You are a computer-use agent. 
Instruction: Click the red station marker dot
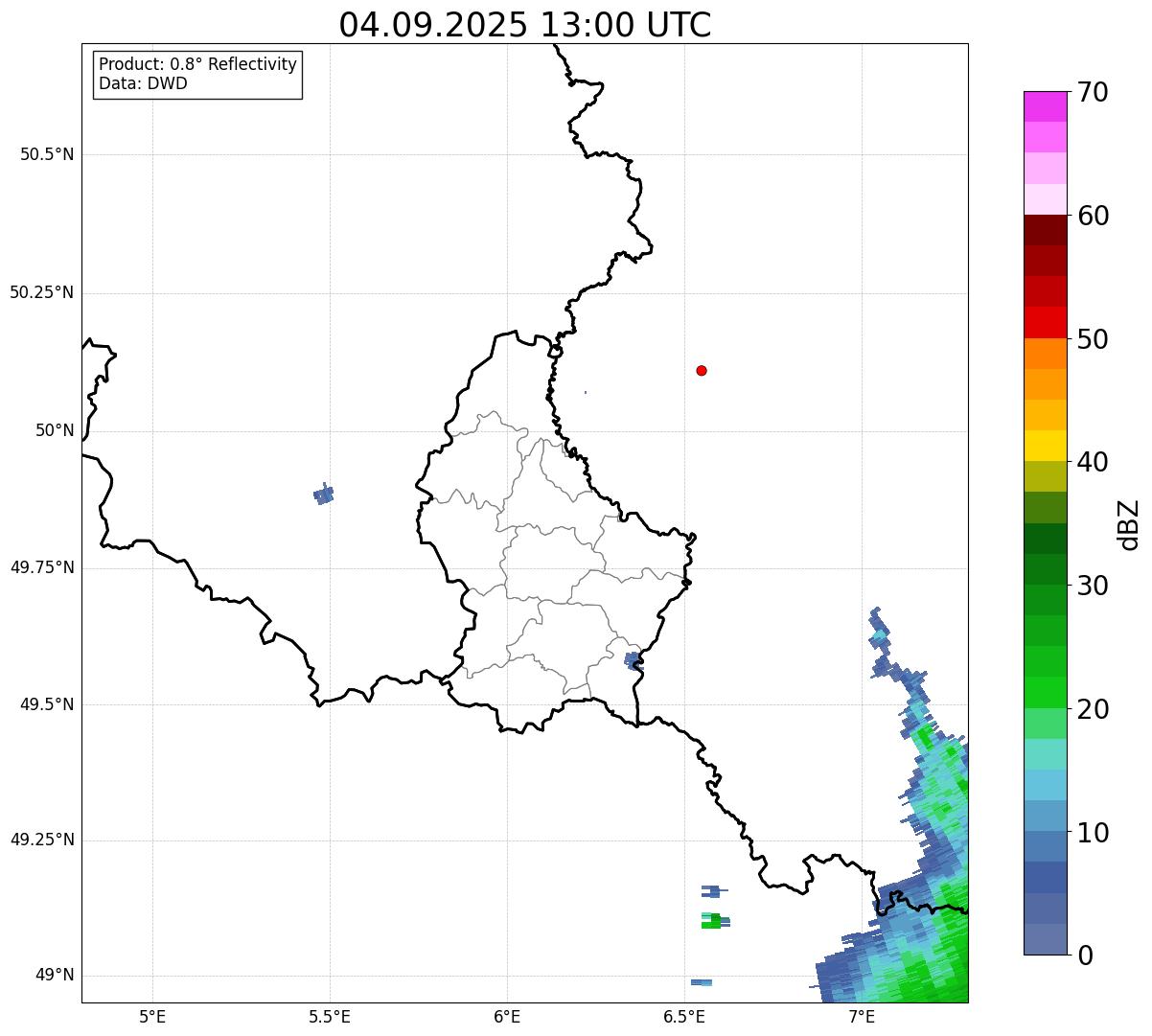(702, 370)
